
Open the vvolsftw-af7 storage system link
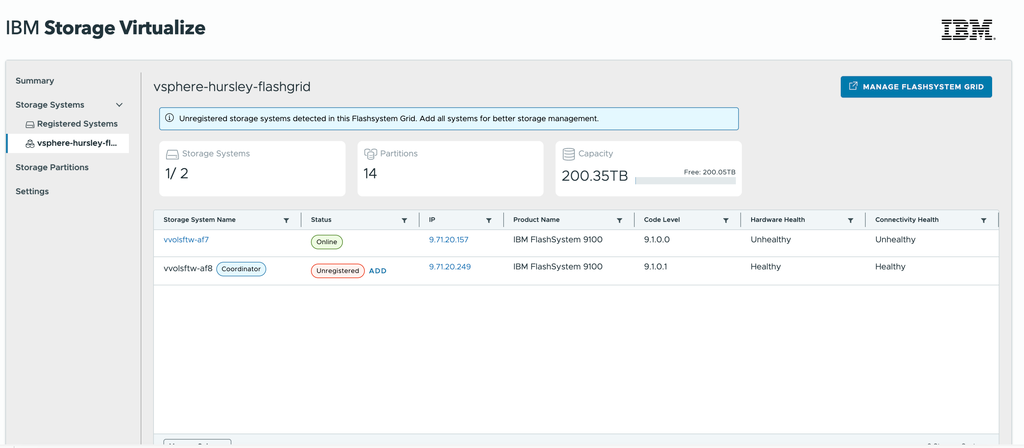pyautogui.click(x=186, y=240)
